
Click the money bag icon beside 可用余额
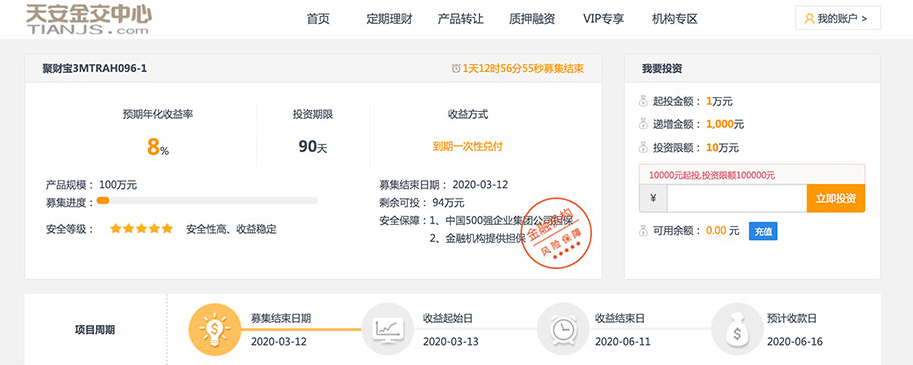click(643, 231)
